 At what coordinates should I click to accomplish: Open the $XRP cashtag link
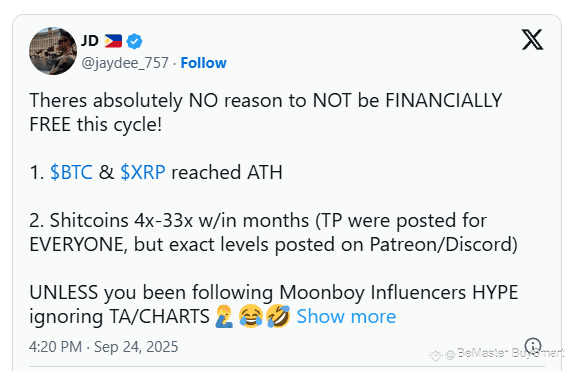[143, 172]
